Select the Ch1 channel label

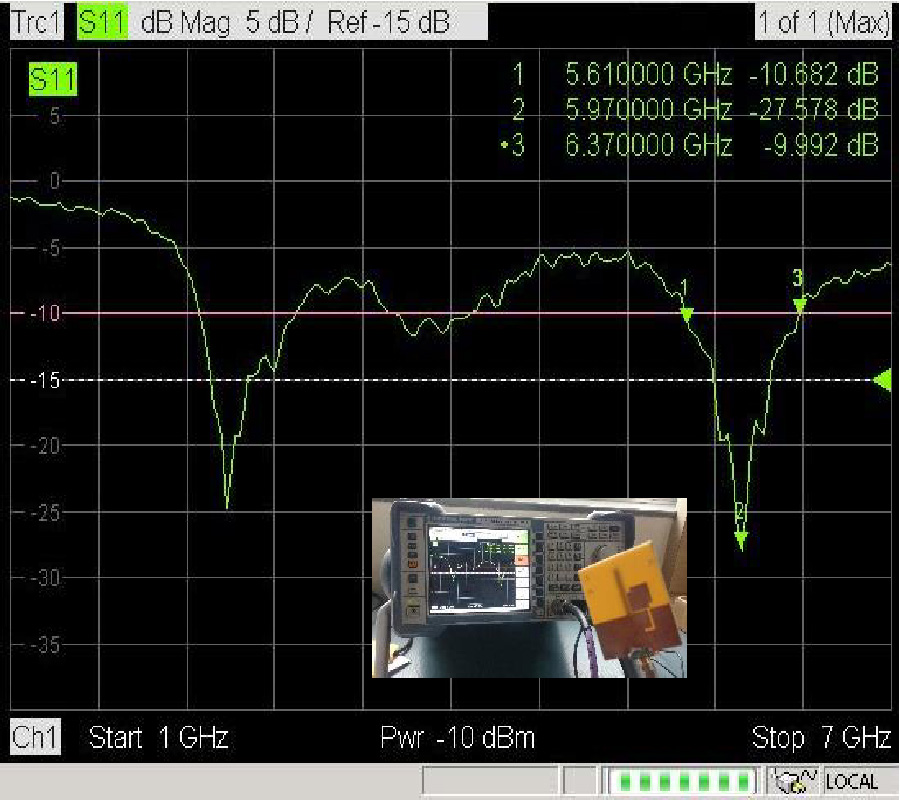[x=36, y=738]
